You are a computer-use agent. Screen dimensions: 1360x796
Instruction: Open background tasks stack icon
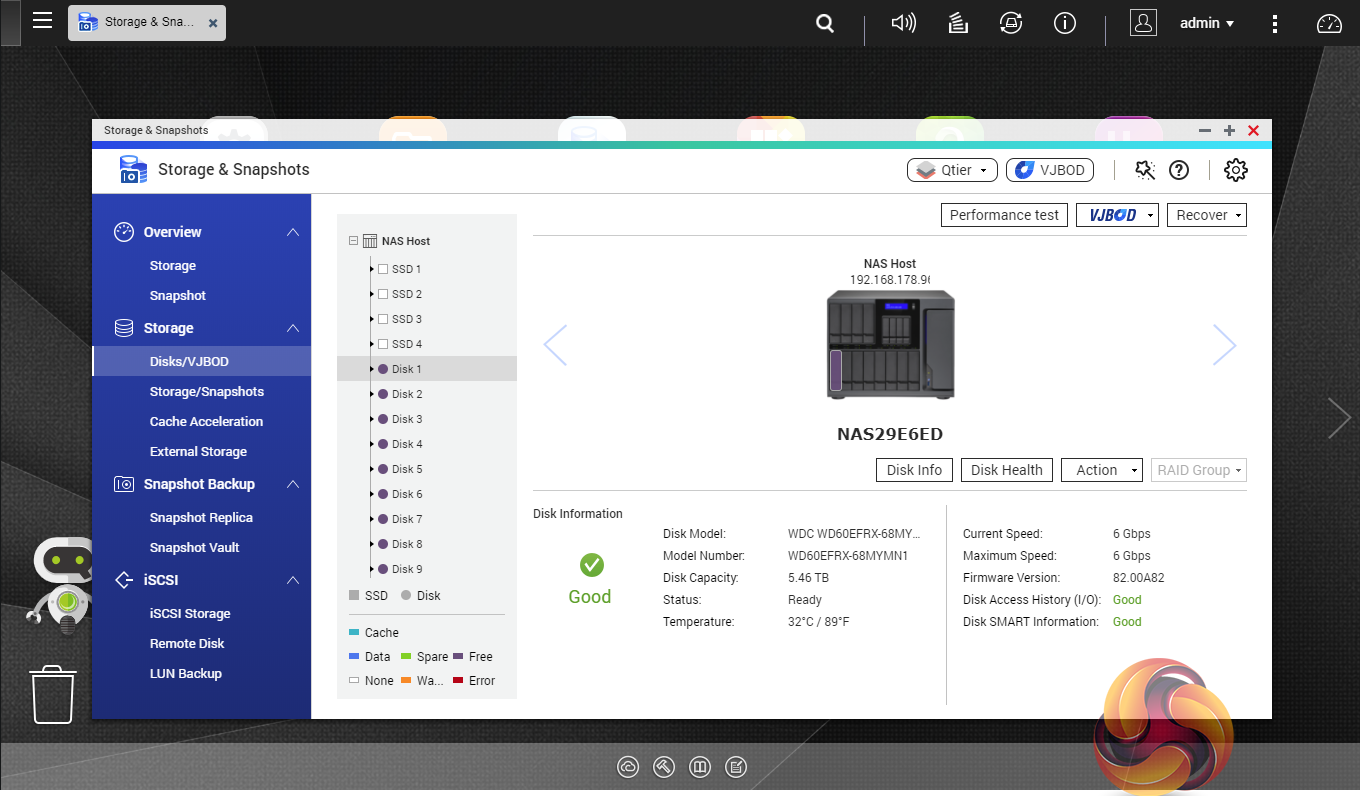coord(958,23)
